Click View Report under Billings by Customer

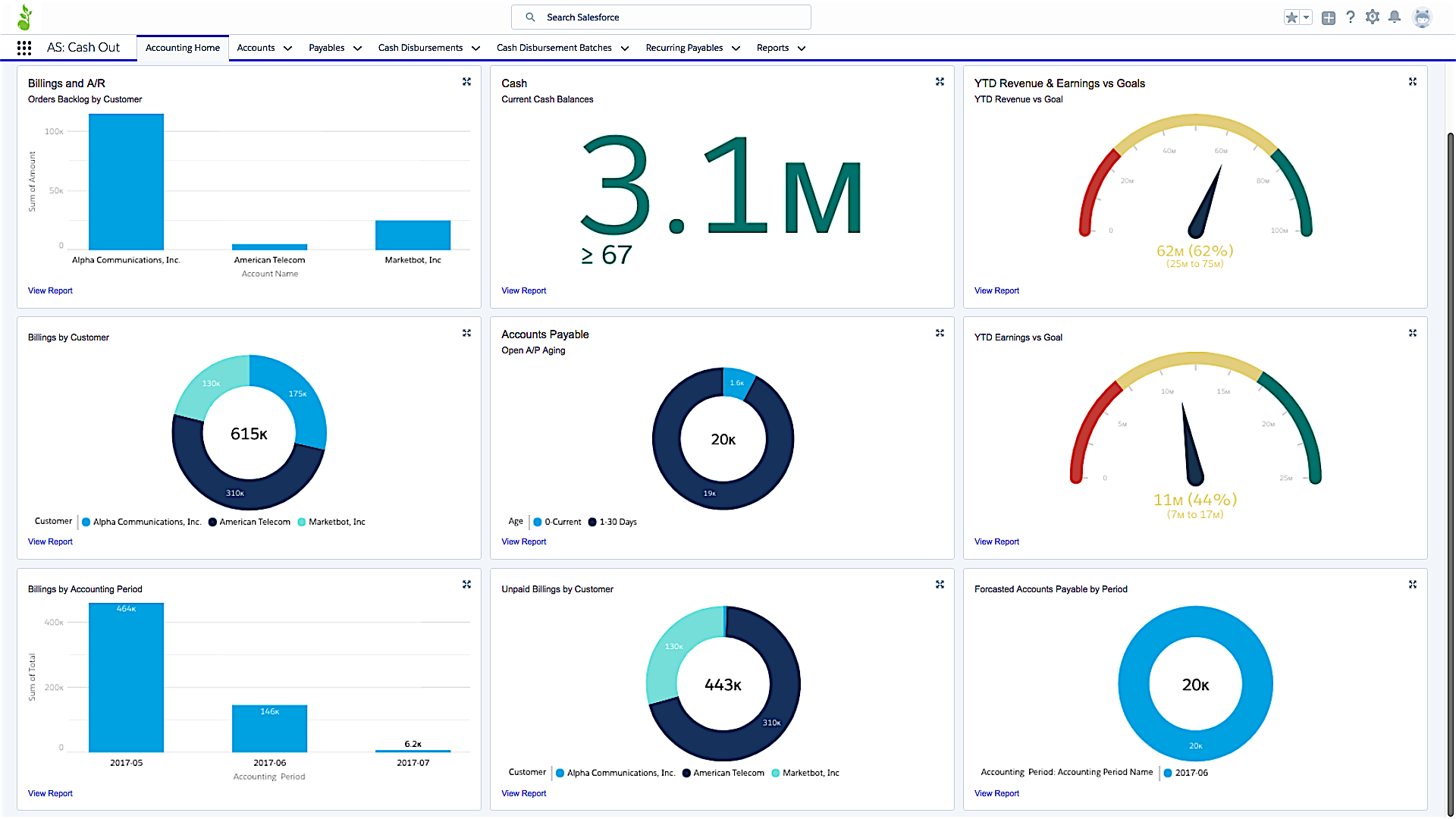click(50, 541)
